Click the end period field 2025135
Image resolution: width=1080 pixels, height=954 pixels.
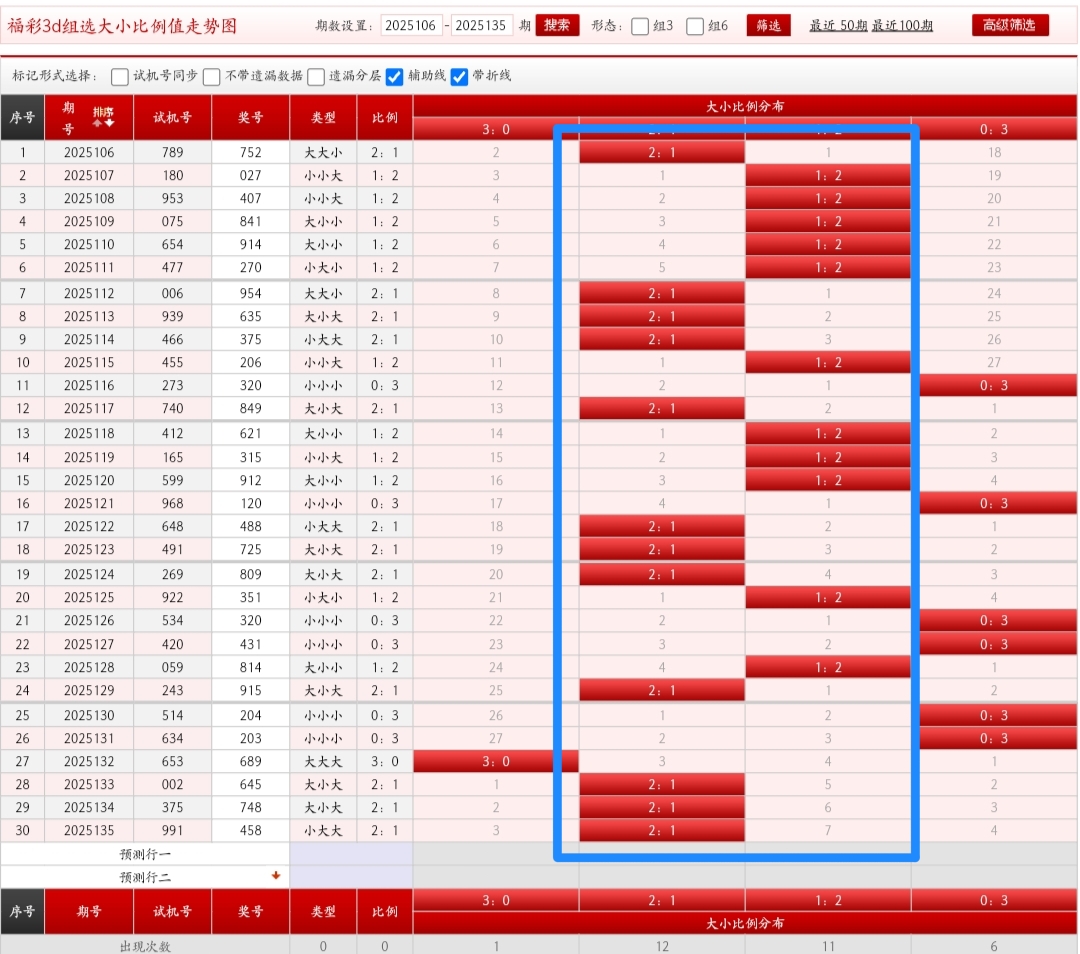click(482, 26)
